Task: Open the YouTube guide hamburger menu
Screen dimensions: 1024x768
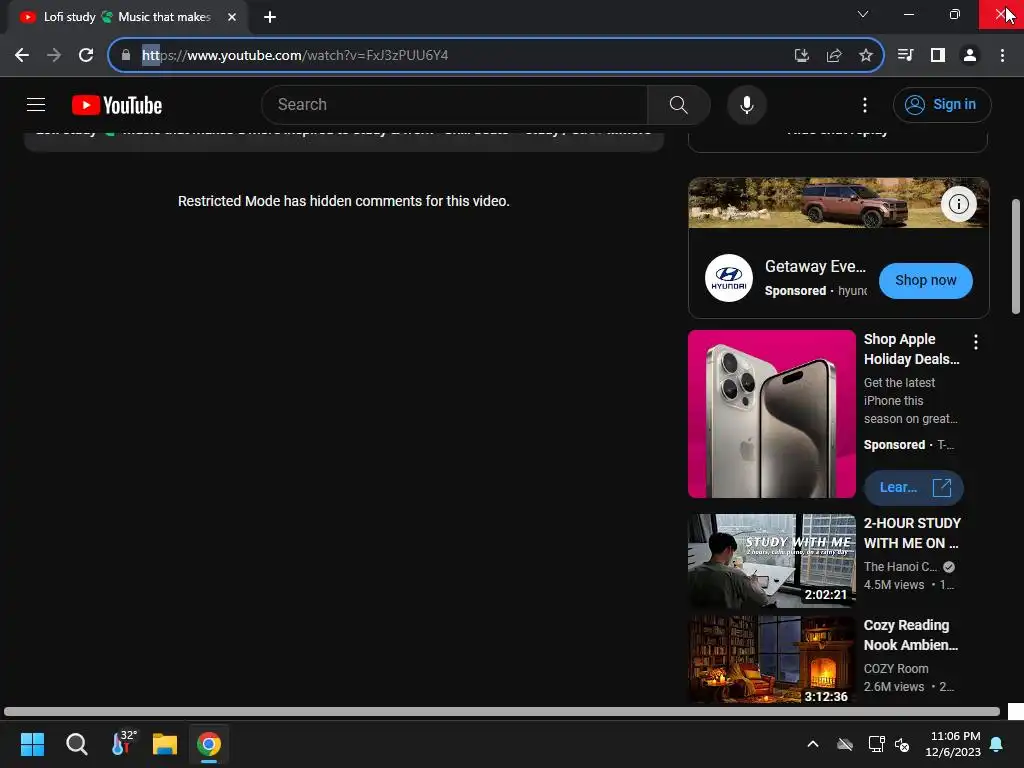Action: tap(36, 104)
